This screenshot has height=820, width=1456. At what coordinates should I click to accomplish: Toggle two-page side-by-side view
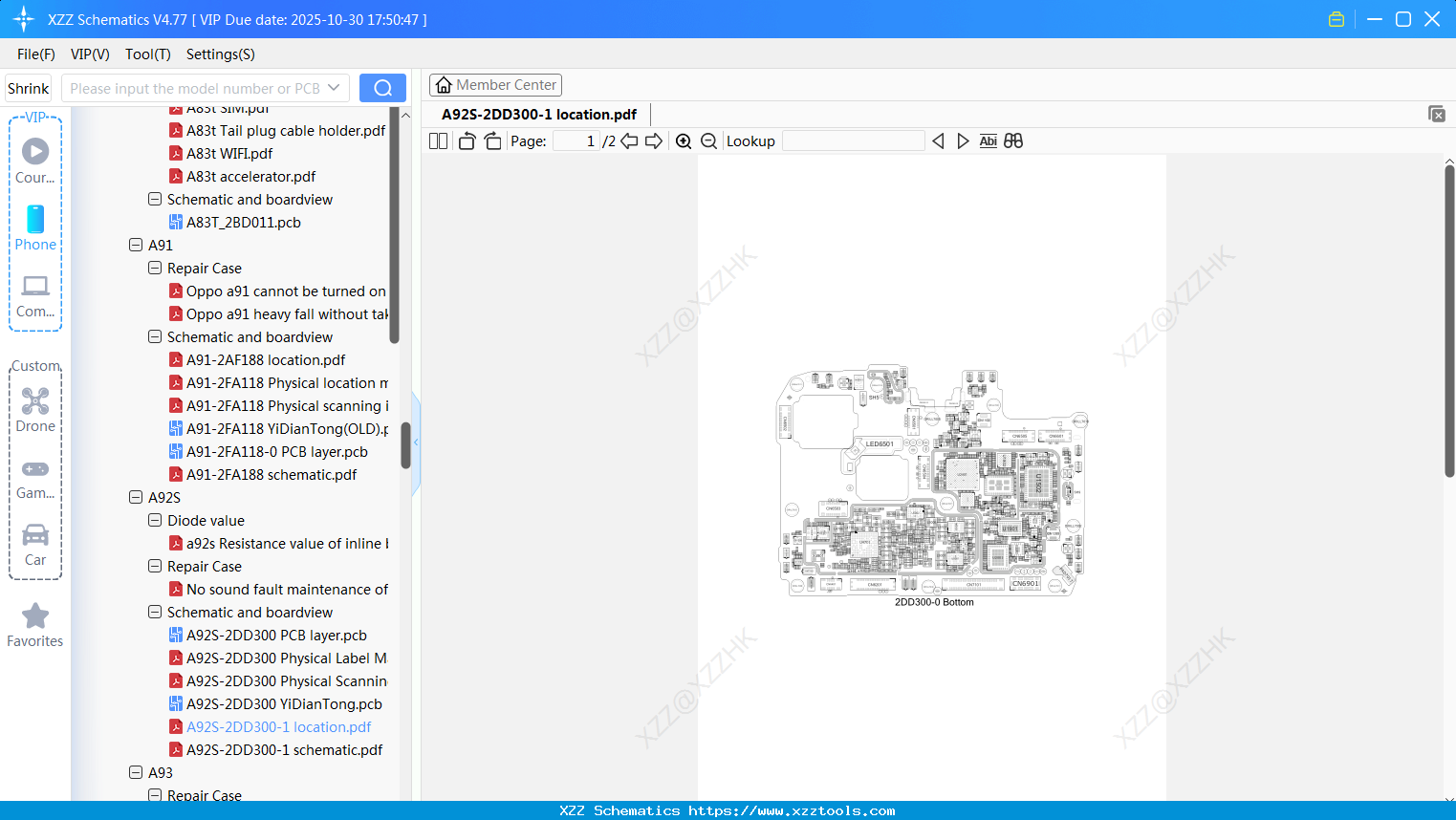437,140
